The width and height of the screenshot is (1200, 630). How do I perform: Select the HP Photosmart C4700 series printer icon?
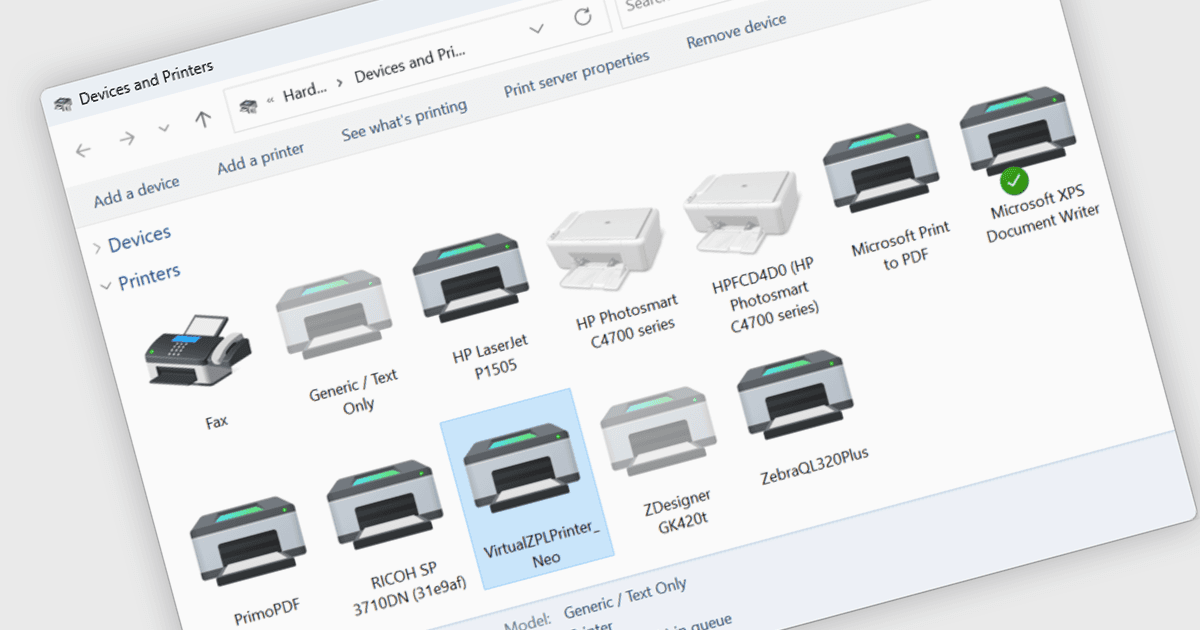606,248
